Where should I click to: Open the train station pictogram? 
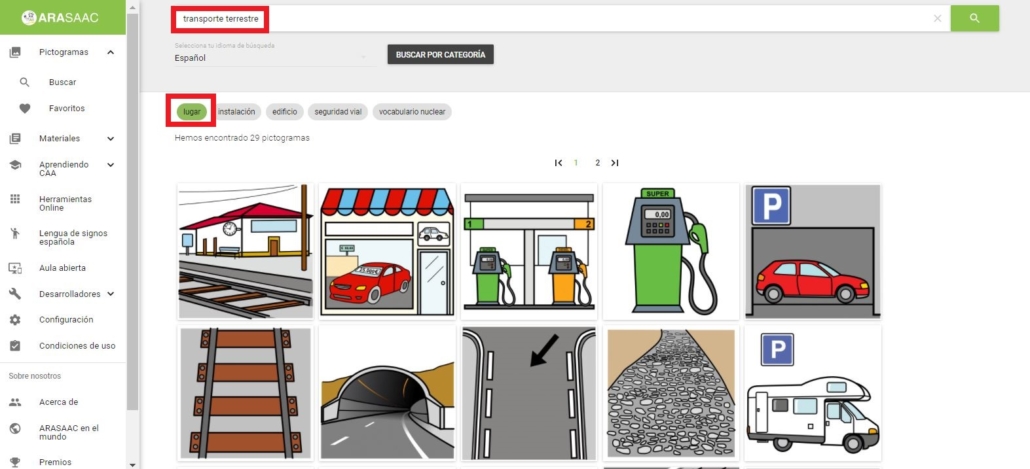pos(245,252)
